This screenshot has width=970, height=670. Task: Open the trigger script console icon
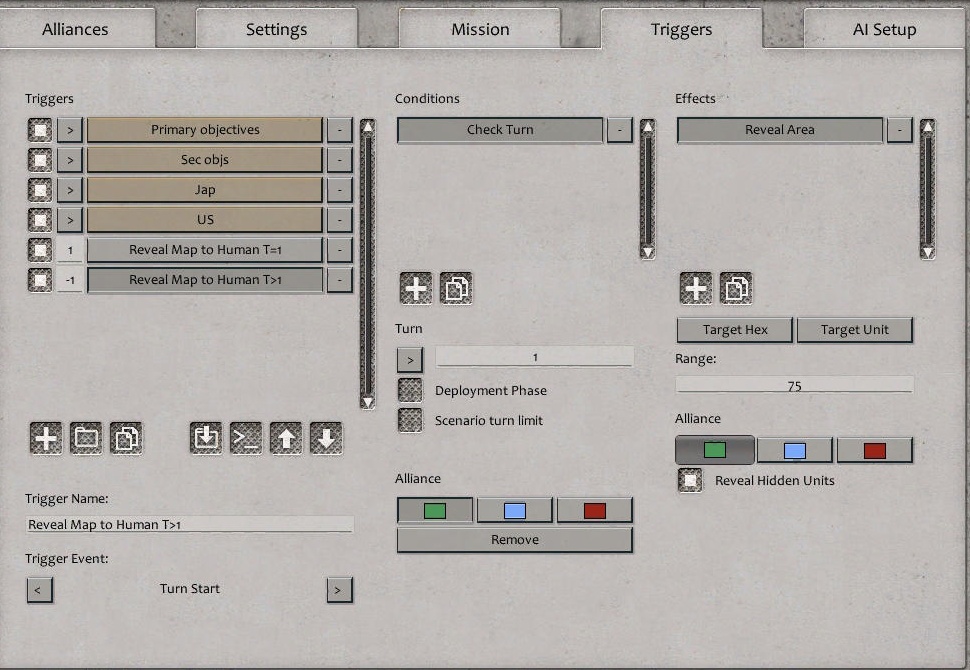(x=246, y=439)
